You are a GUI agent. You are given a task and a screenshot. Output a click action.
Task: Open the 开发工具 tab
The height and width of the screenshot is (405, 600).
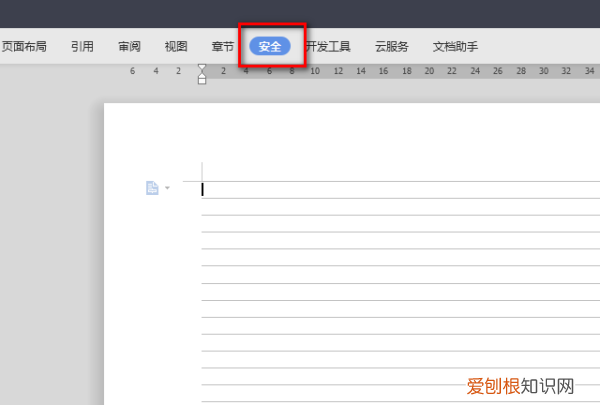coord(328,47)
